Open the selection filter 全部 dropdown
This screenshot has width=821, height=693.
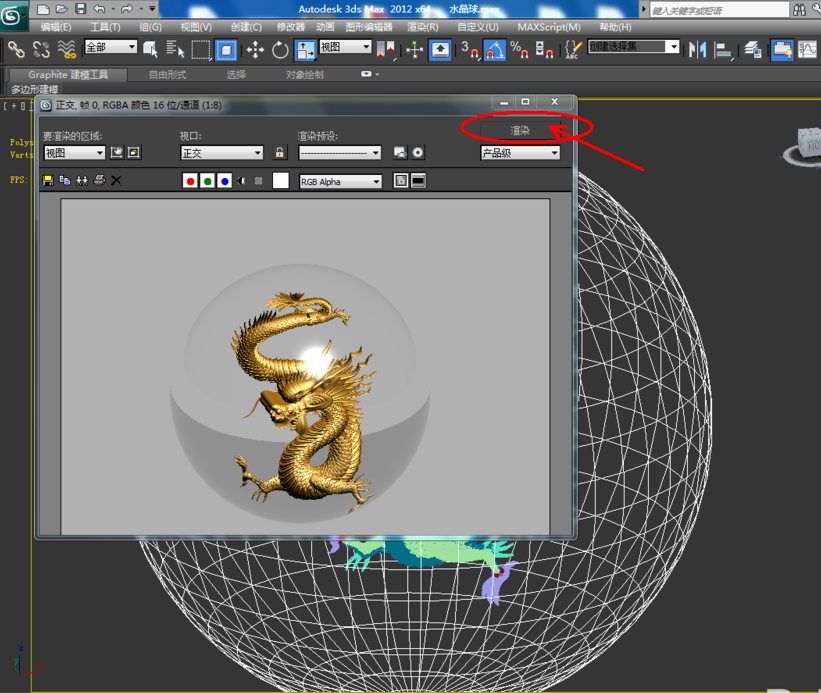pyautogui.click(x=111, y=47)
